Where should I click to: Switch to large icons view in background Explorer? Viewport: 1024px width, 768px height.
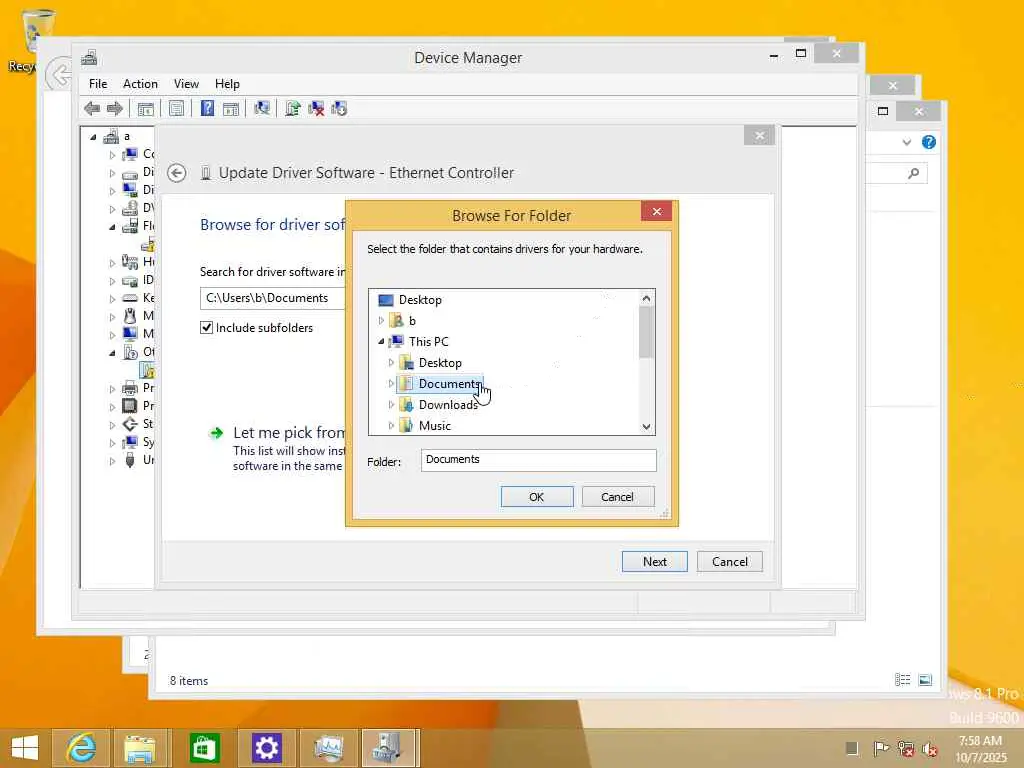coord(925,680)
